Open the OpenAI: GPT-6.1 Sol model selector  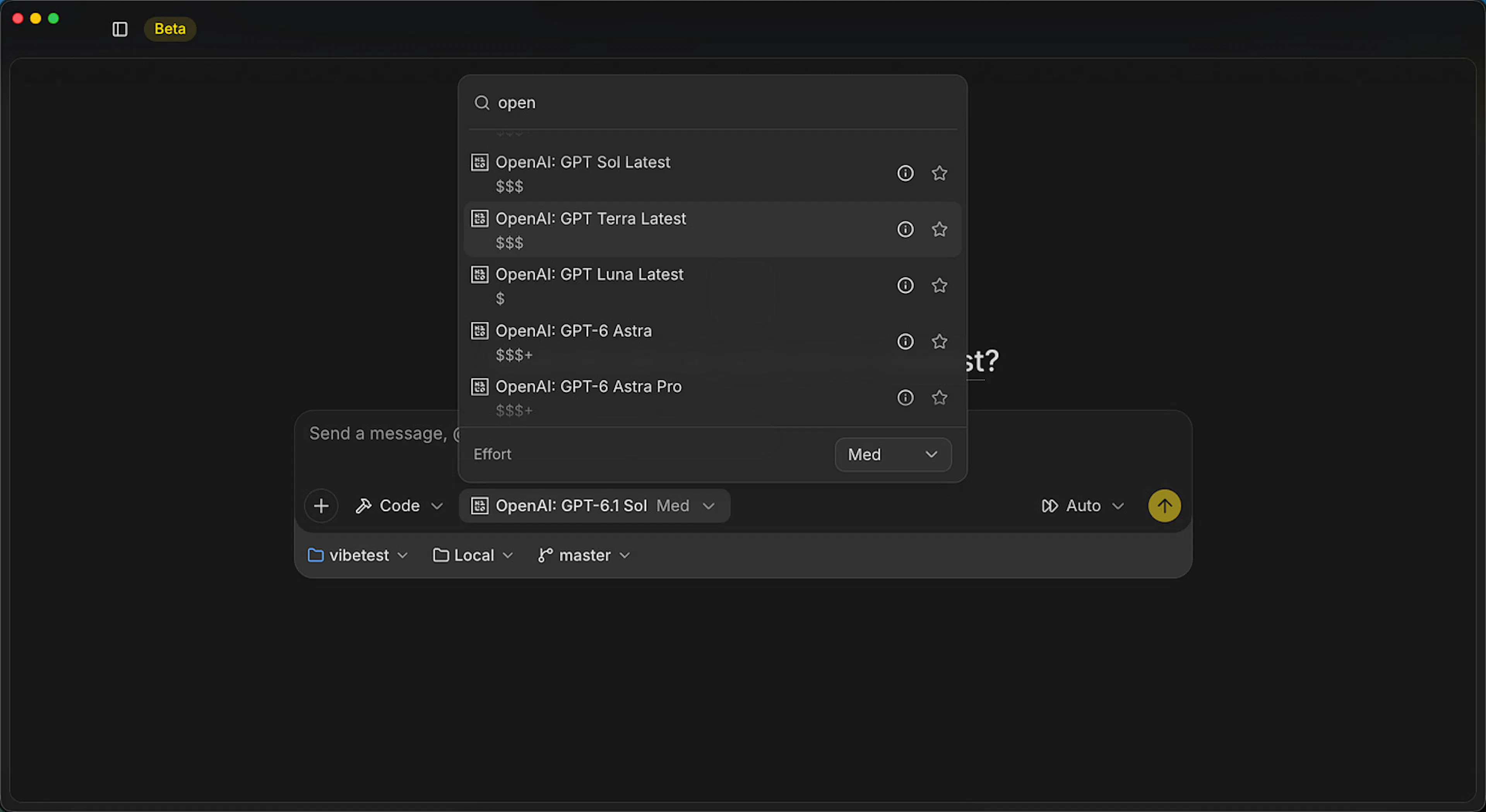coord(594,506)
